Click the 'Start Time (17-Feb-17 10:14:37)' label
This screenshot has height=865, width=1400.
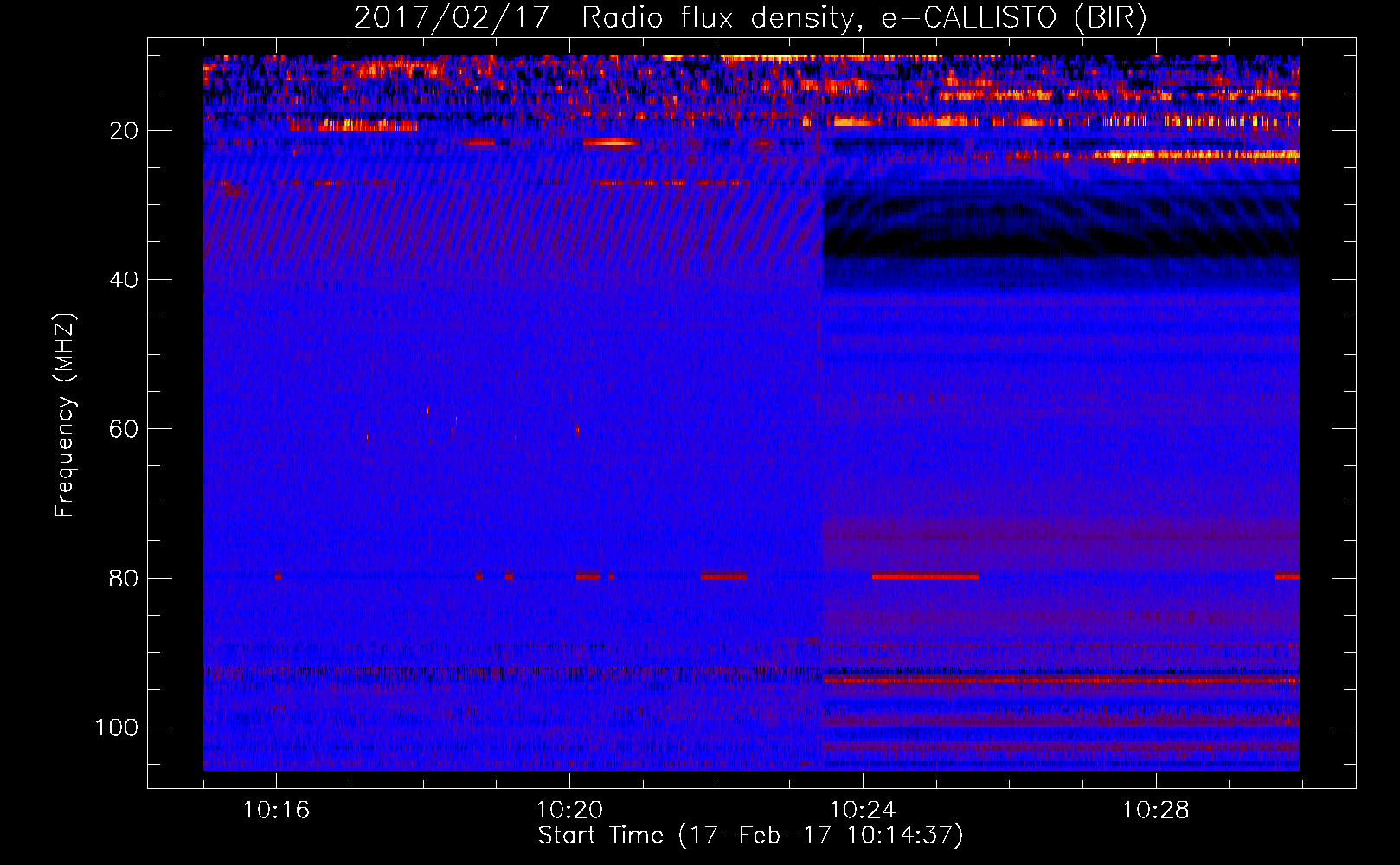[x=750, y=835]
